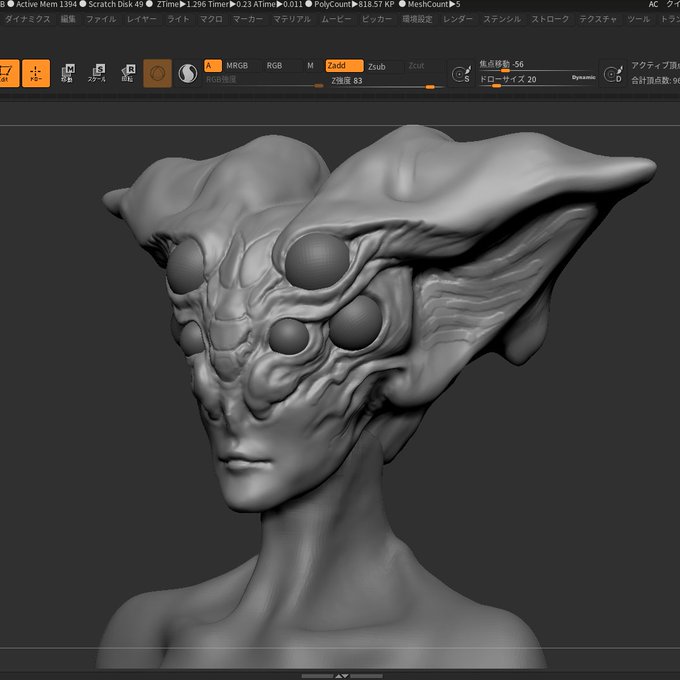Toggle the Dynamic draw size option

[583, 77]
